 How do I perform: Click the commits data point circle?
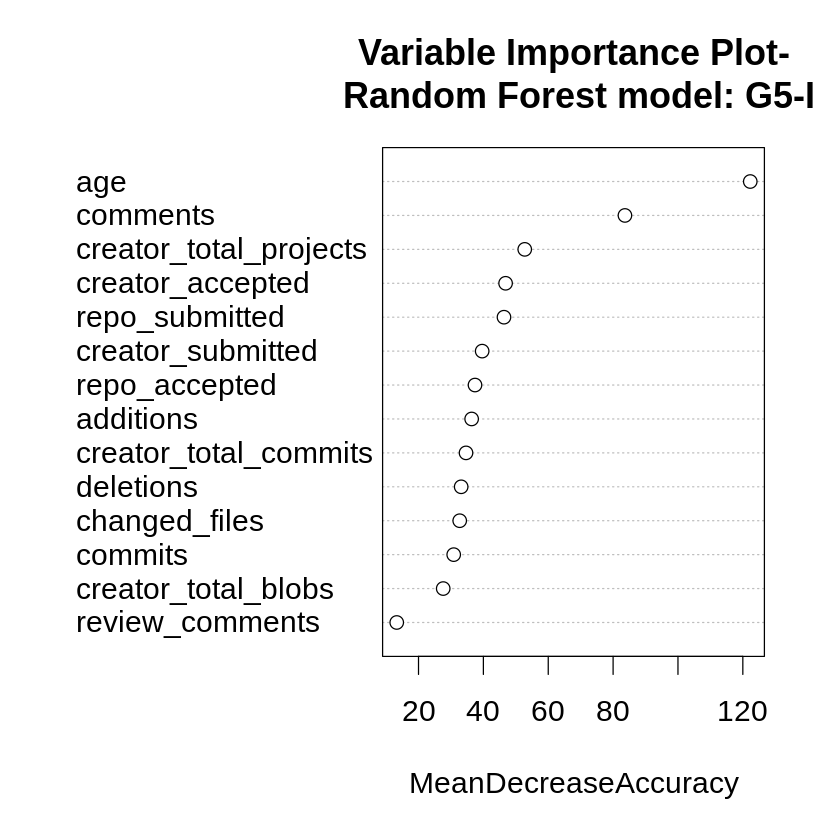pos(453,554)
